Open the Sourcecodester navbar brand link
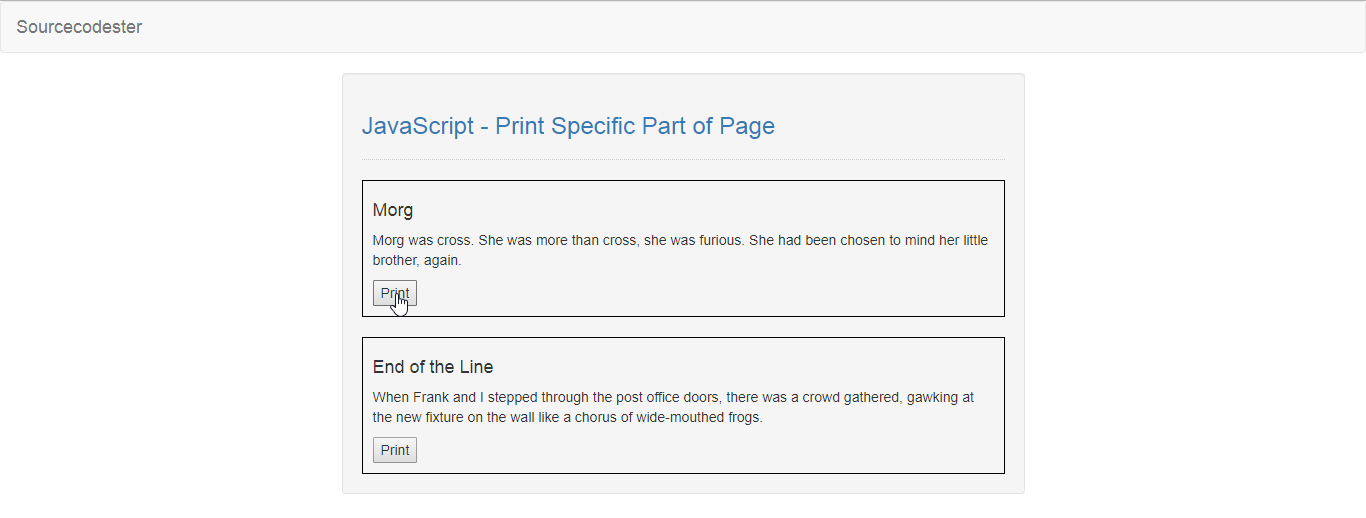 point(79,27)
